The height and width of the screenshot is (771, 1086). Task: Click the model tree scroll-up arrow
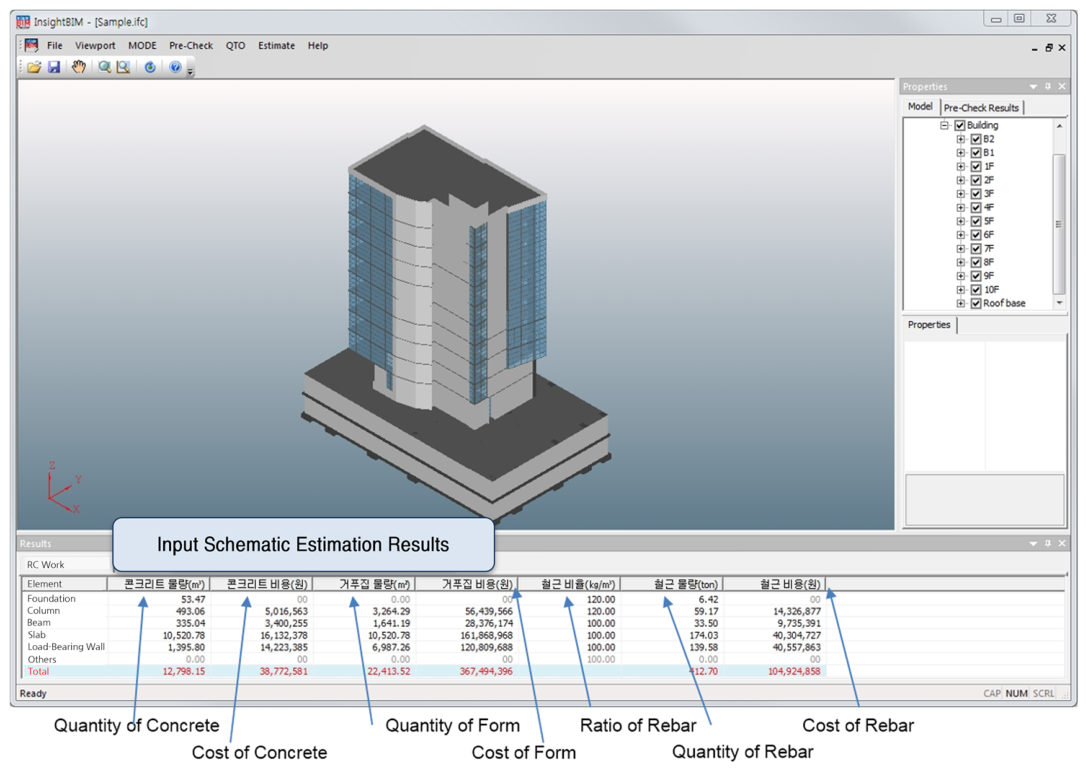click(1059, 126)
